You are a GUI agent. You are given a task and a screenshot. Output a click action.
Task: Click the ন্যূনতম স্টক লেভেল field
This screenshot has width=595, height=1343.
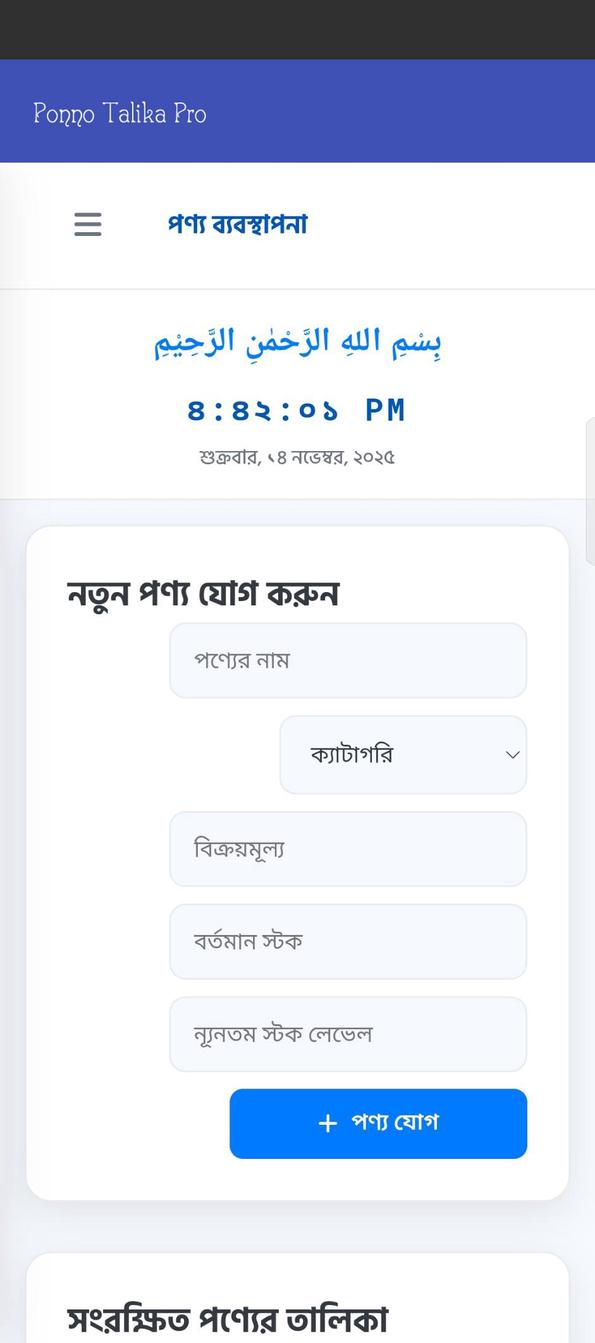pyautogui.click(x=348, y=1034)
